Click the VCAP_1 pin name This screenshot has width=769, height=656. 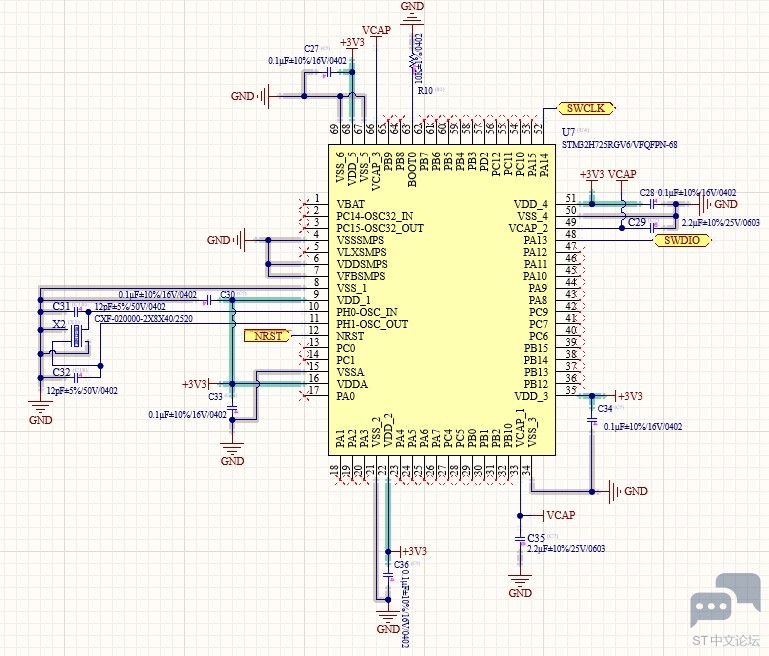(x=520, y=428)
